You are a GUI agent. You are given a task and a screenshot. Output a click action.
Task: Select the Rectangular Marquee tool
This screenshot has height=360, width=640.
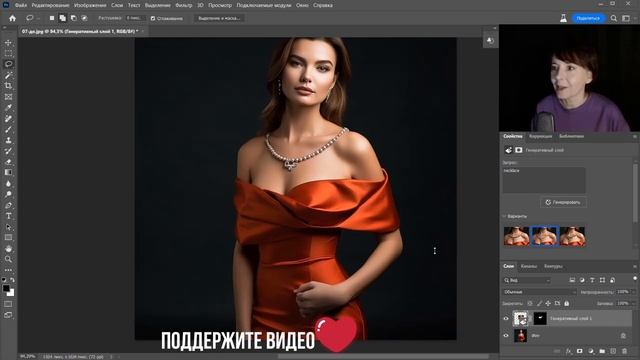8,53
